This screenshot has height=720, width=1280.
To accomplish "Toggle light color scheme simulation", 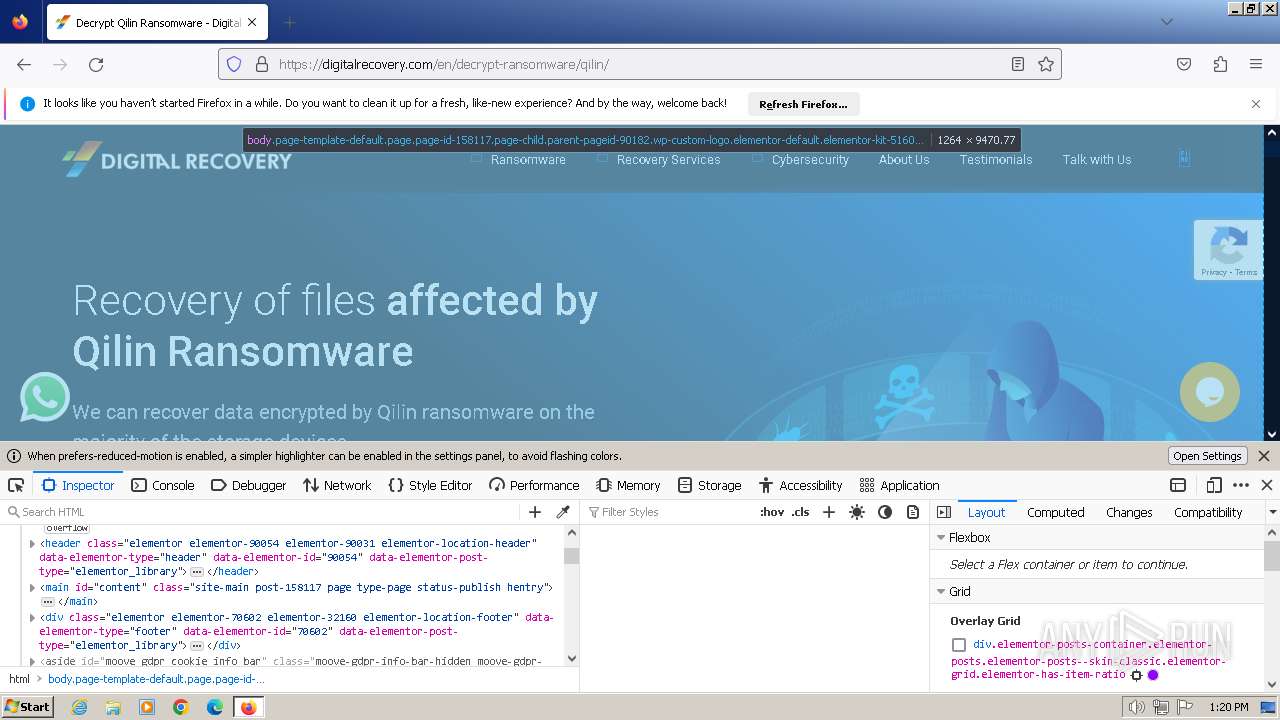I will tap(857, 512).
